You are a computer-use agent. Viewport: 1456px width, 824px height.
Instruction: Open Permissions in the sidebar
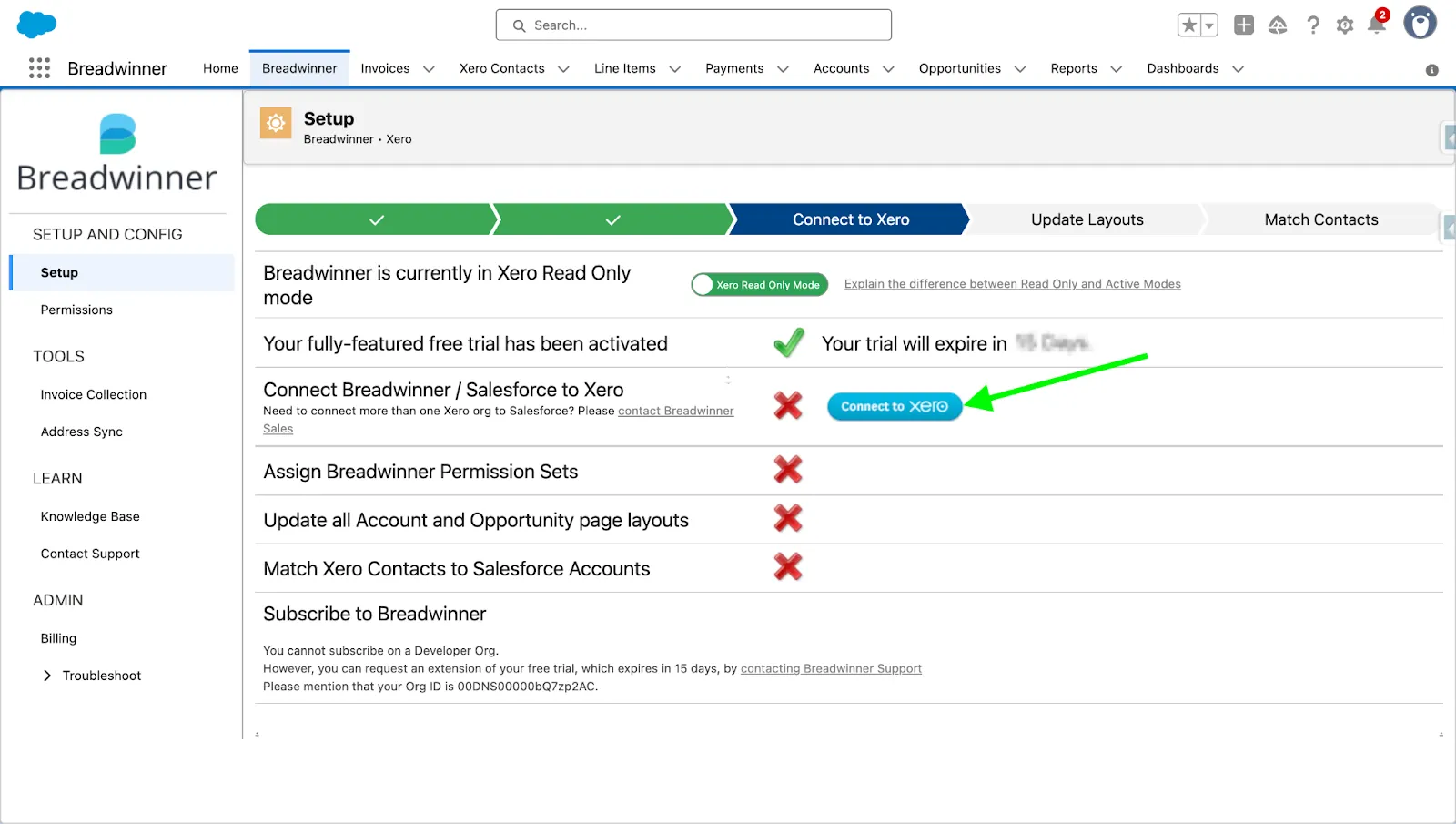coord(76,310)
